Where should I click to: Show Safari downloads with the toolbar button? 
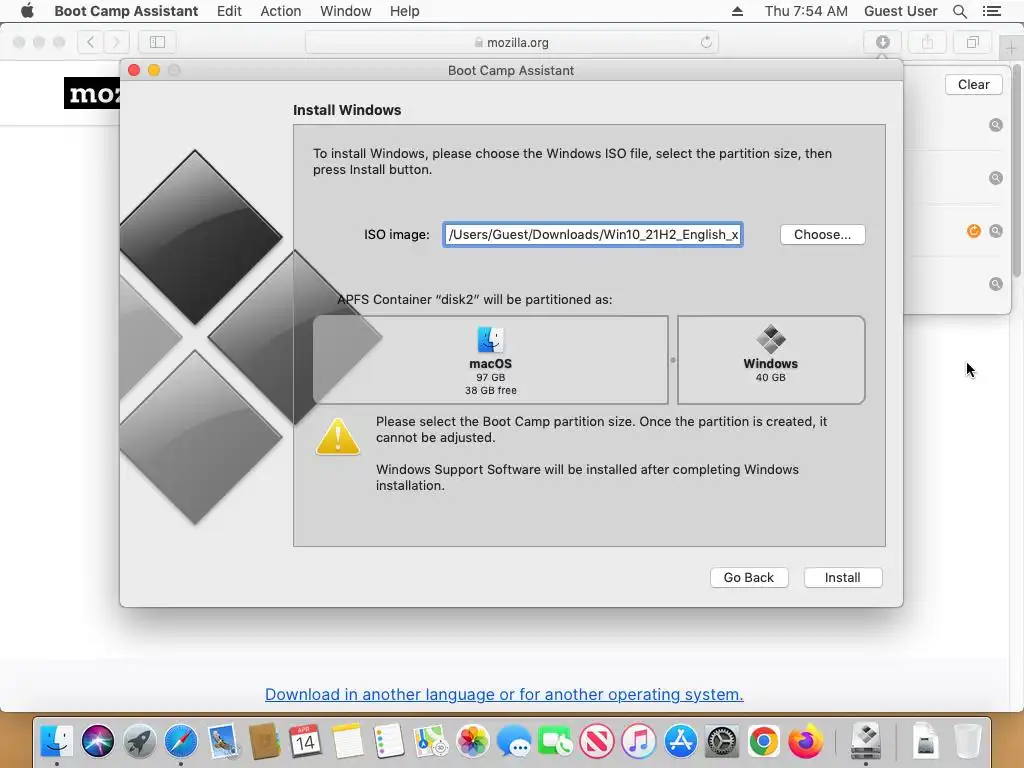coord(882,42)
